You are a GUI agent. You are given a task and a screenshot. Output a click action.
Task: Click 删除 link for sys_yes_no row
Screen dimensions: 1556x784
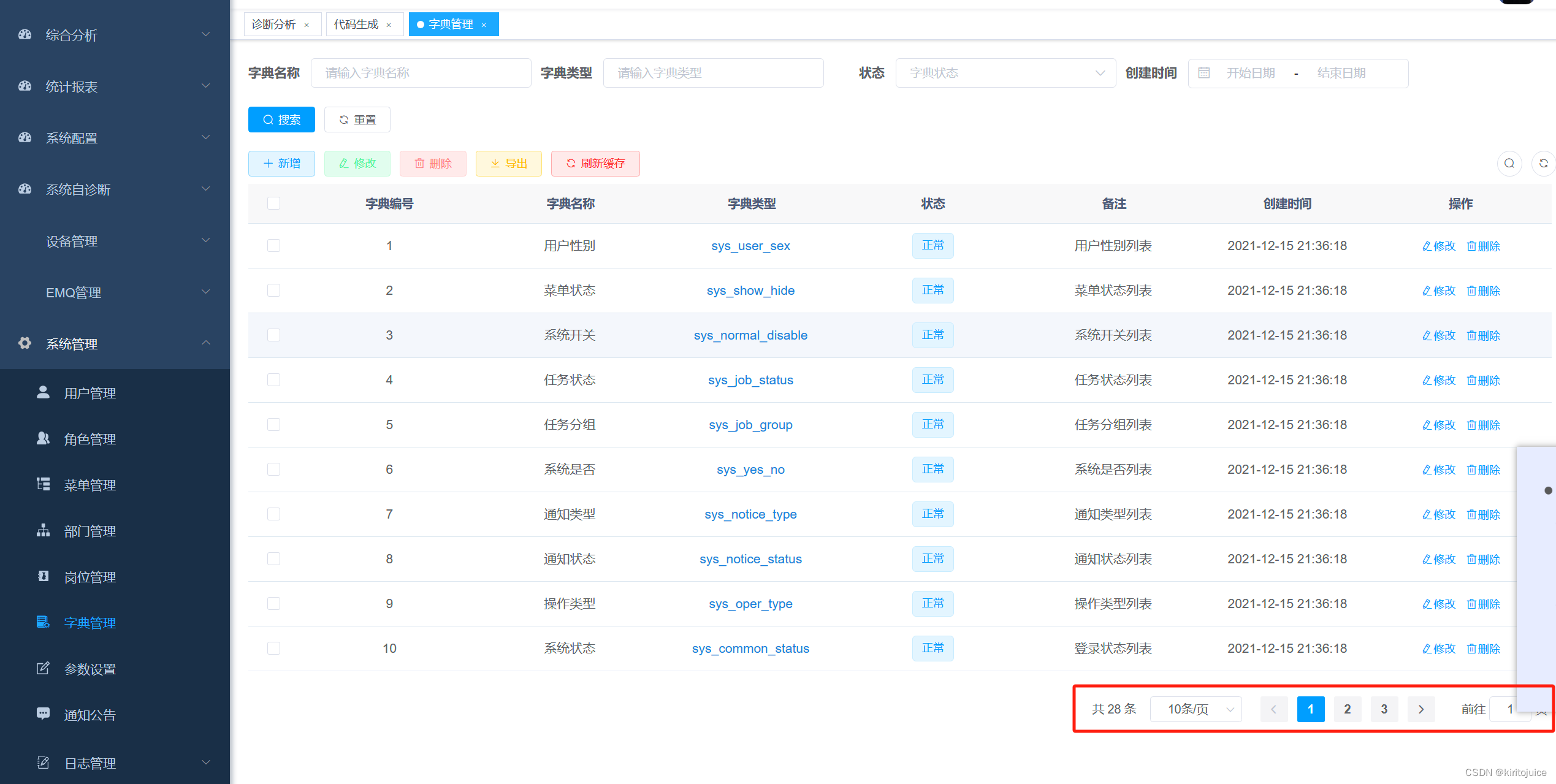1483,470
